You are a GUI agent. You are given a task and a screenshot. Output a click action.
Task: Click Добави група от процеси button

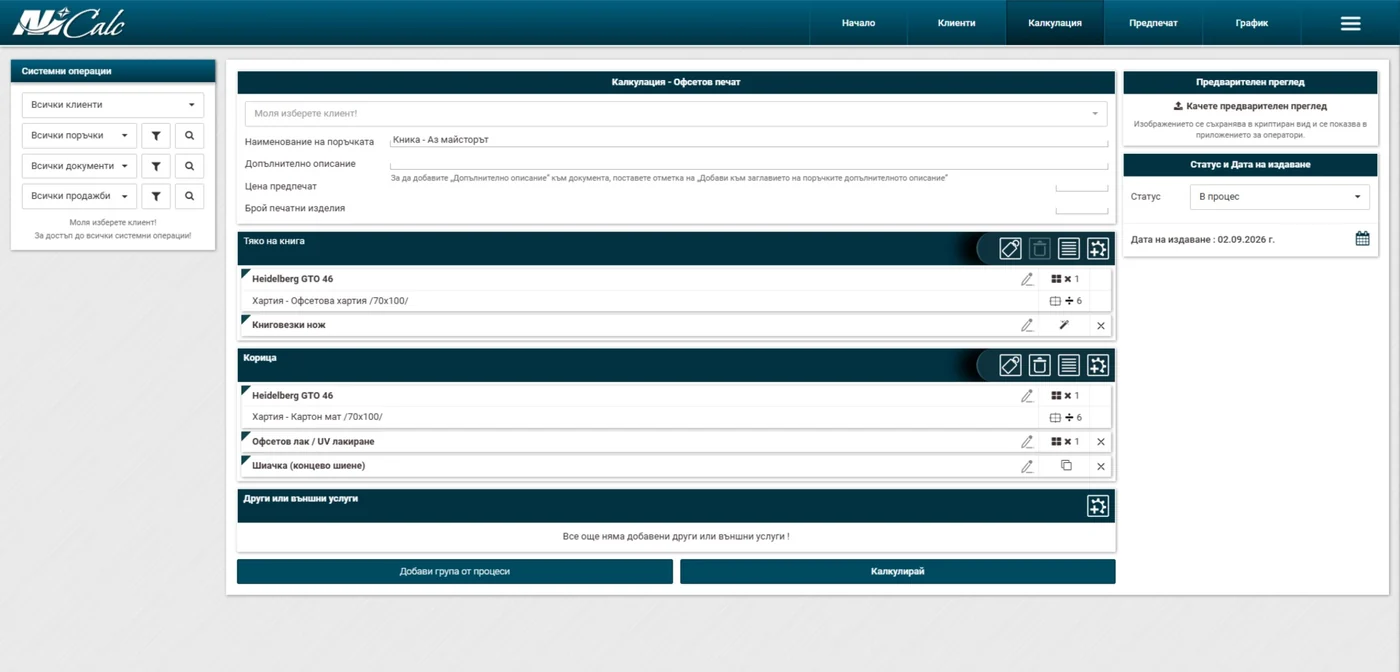tap(455, 572)
